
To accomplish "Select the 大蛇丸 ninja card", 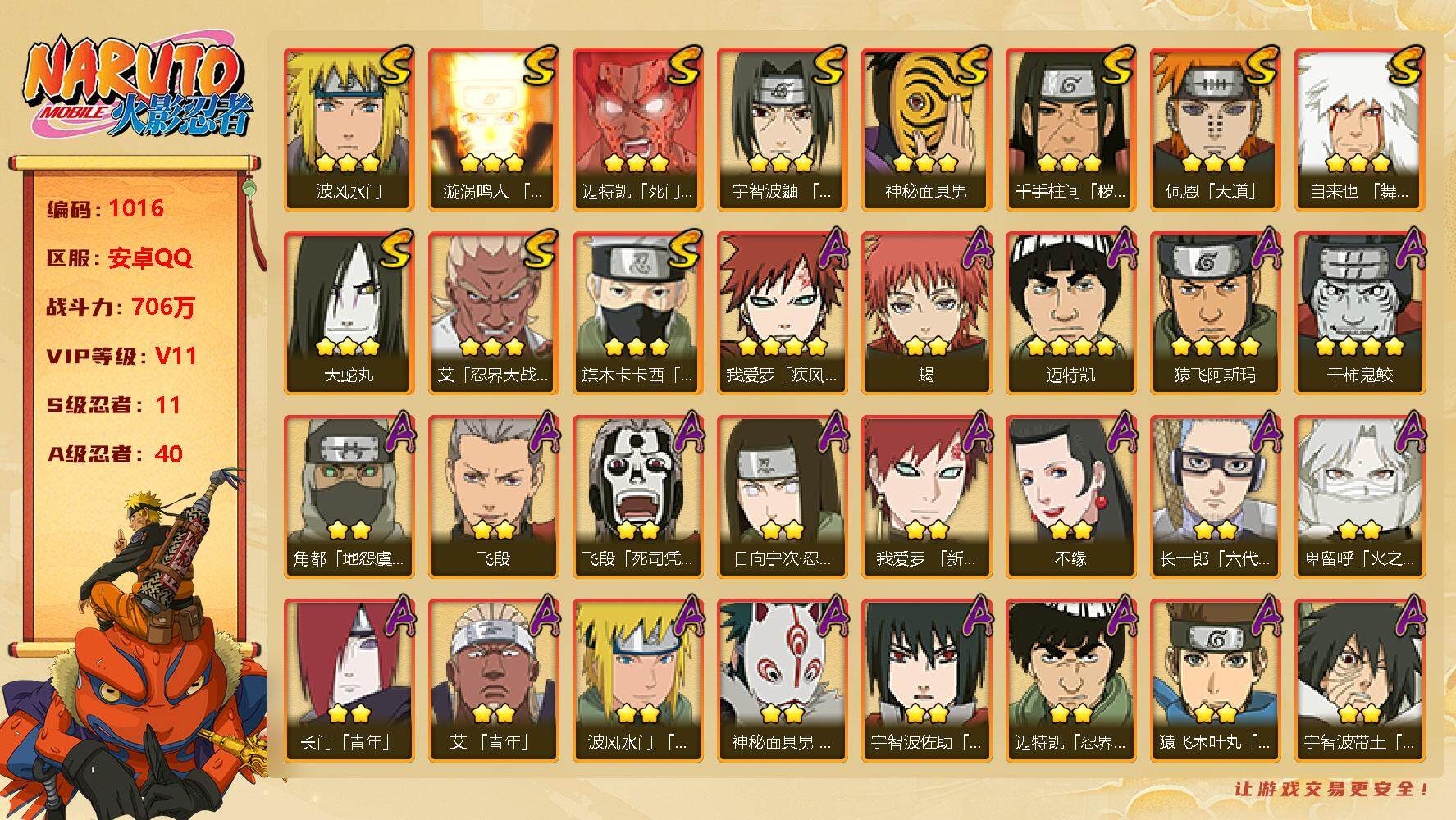I will pyautogui.click(x=349, y=313).
